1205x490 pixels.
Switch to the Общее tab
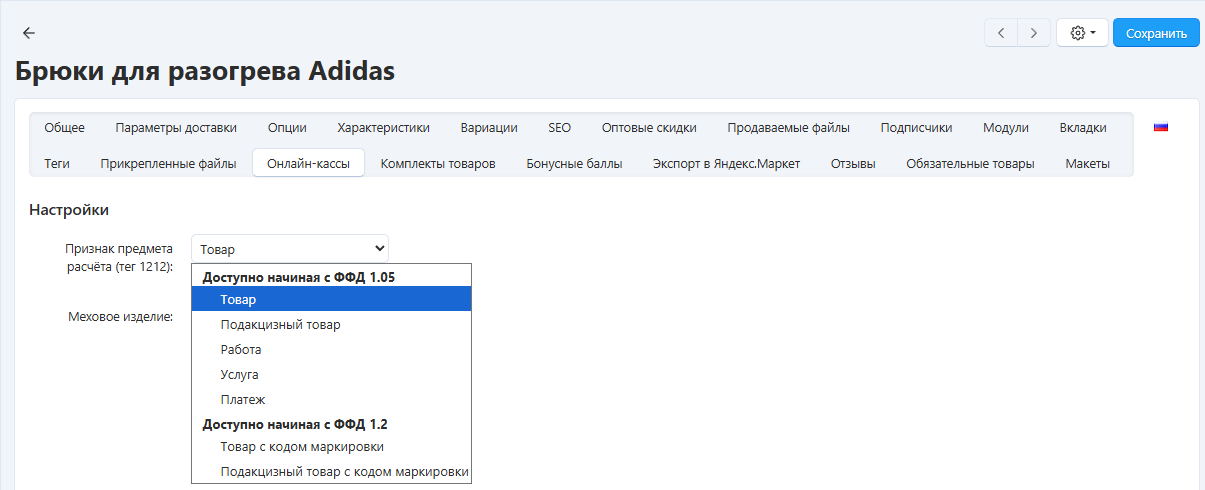point(64,127)
